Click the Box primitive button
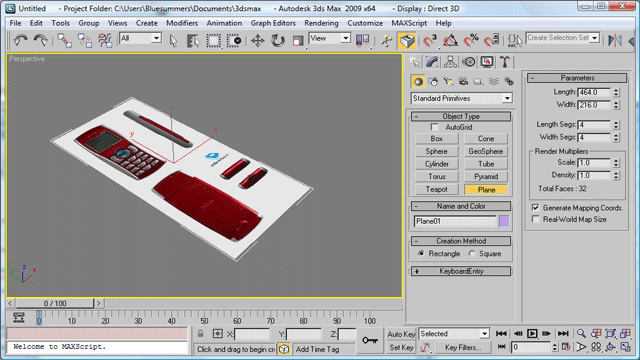Screen dimensions: 640x360 pyautogui.click(x=437, y=139)
